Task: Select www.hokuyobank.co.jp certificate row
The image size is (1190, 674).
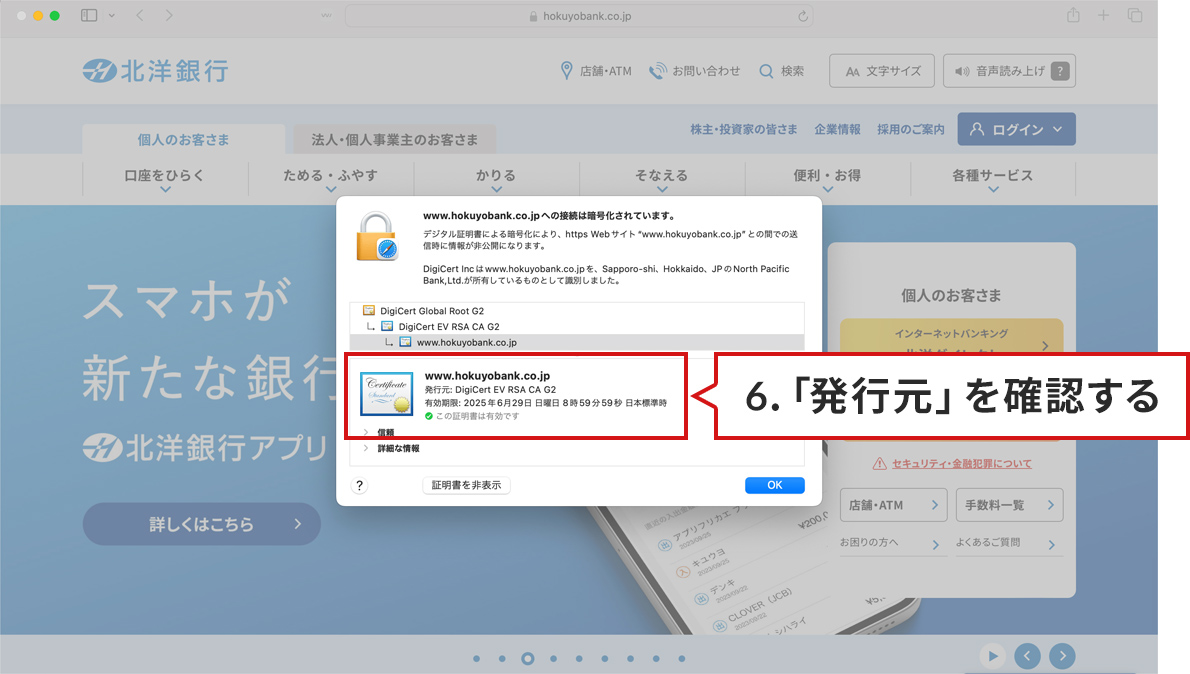Action: [577, 342]
